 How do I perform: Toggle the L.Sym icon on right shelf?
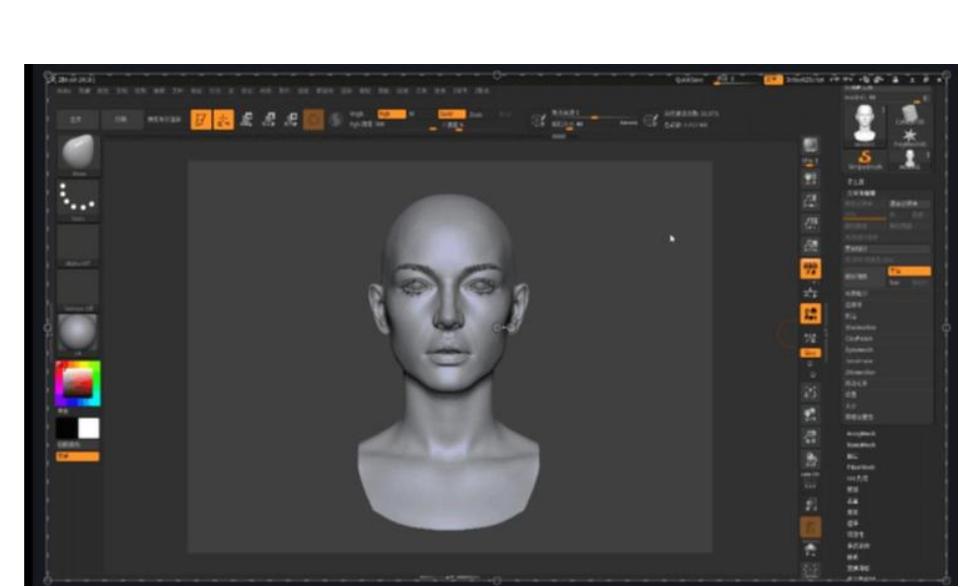[811, 338]
